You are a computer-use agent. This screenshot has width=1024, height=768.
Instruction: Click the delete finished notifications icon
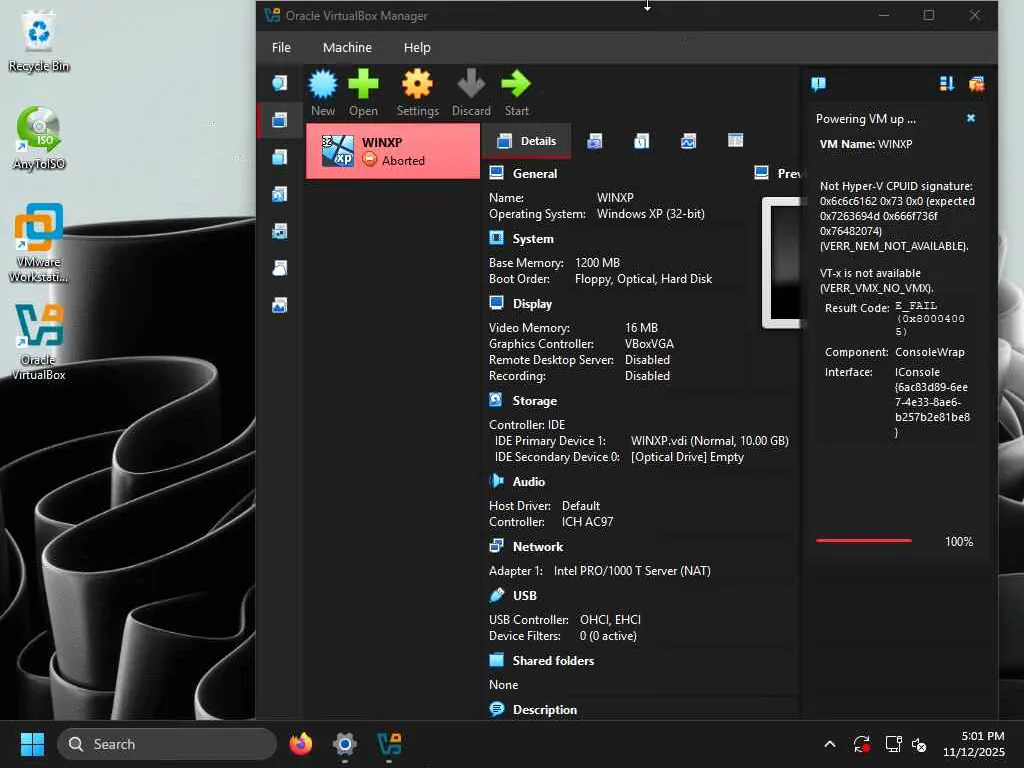click(976, 84)
